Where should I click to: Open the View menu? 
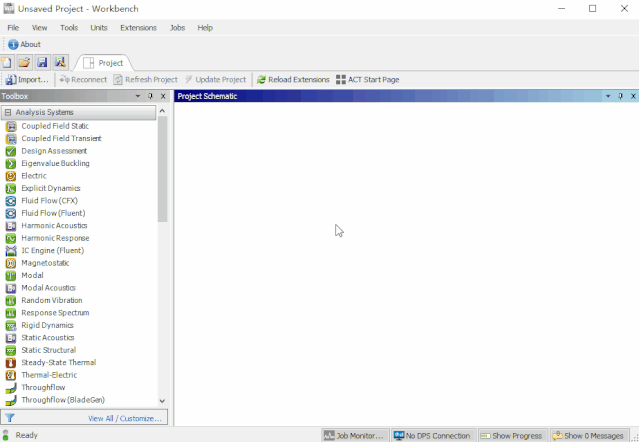40,28
